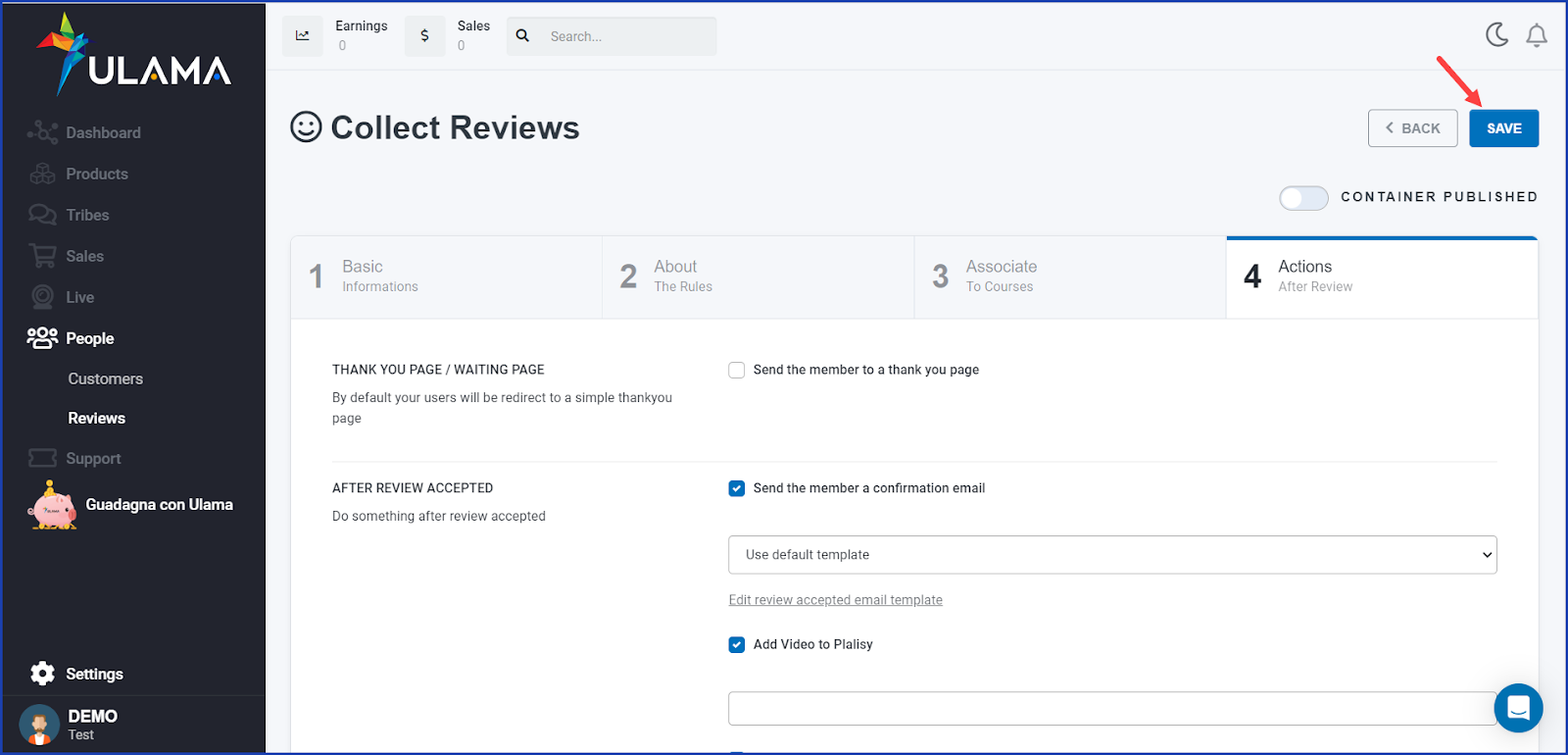Click the Live webcam icon

42,297
